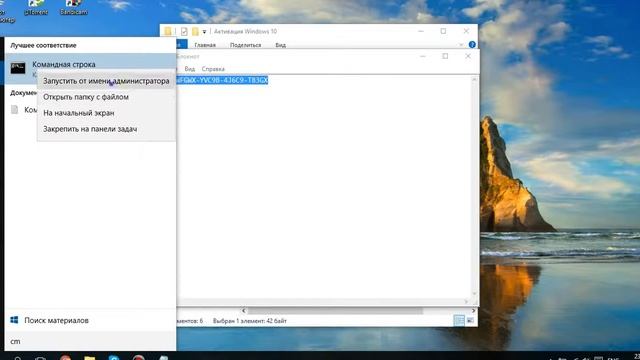Image resolution: width=640 pixels, height=360 pixels.
Task: Click the Properties checkmark icon in Explorer title bar
Action: (184, 31)
